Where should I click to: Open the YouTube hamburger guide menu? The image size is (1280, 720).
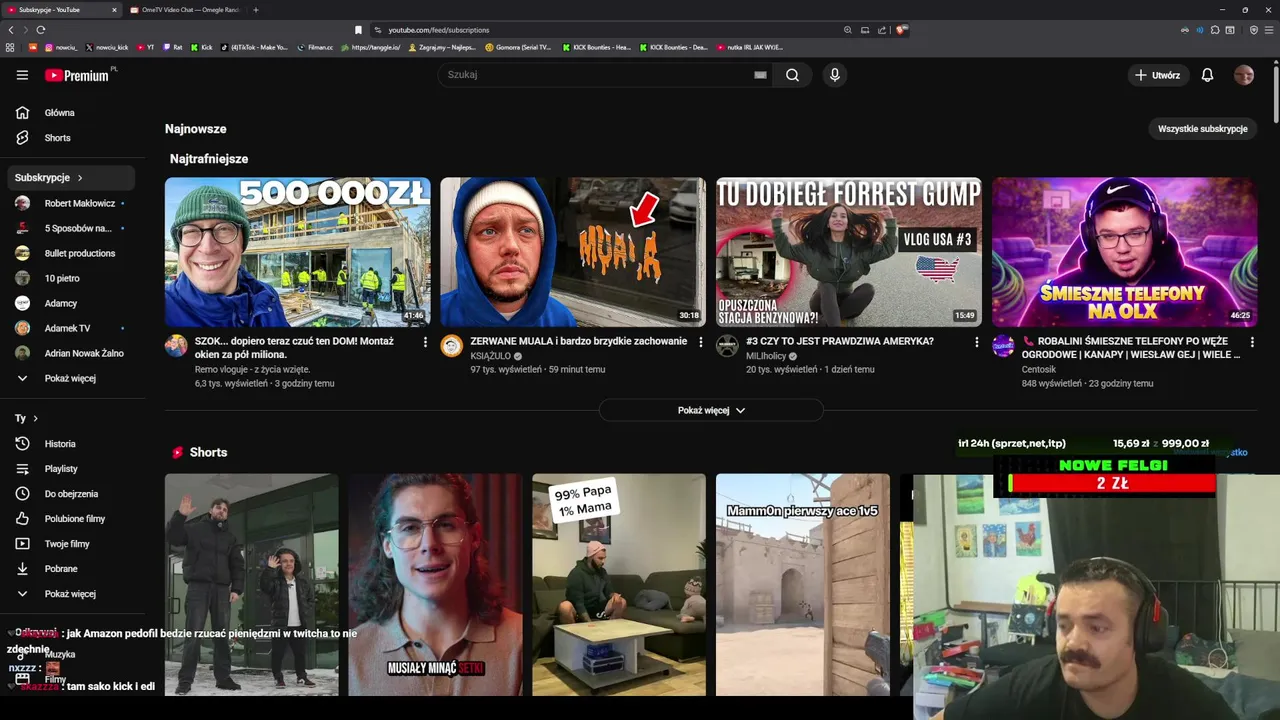pos(22,75)
